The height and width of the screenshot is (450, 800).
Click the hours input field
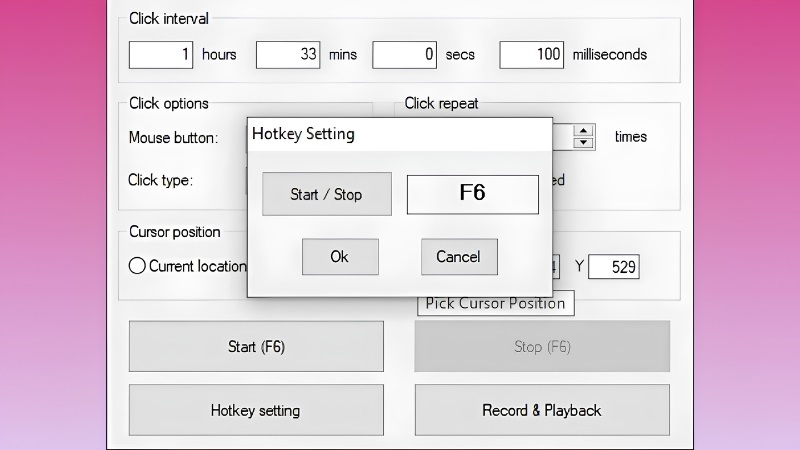tap(161, 55)
